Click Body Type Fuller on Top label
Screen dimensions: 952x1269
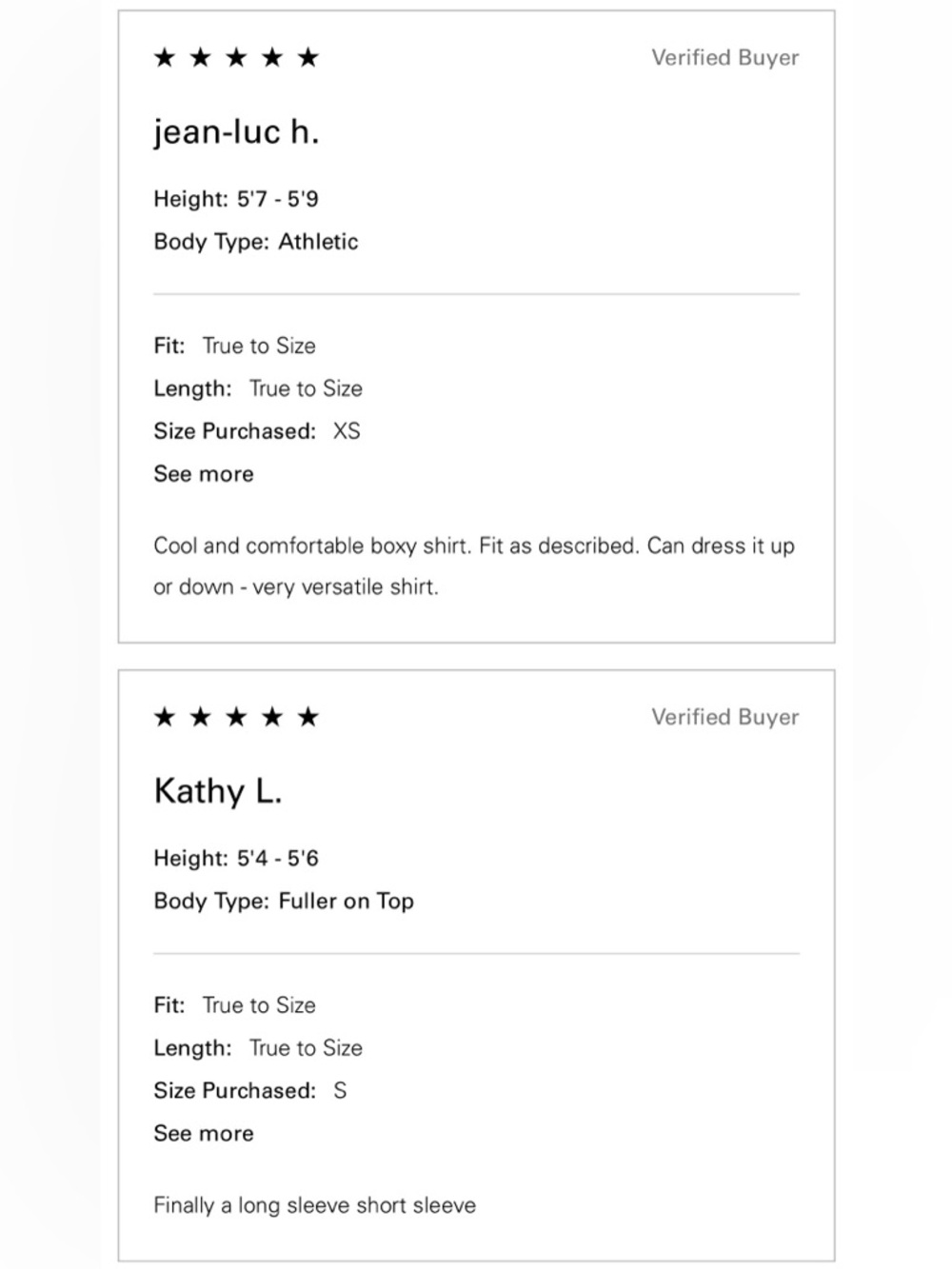284,902
